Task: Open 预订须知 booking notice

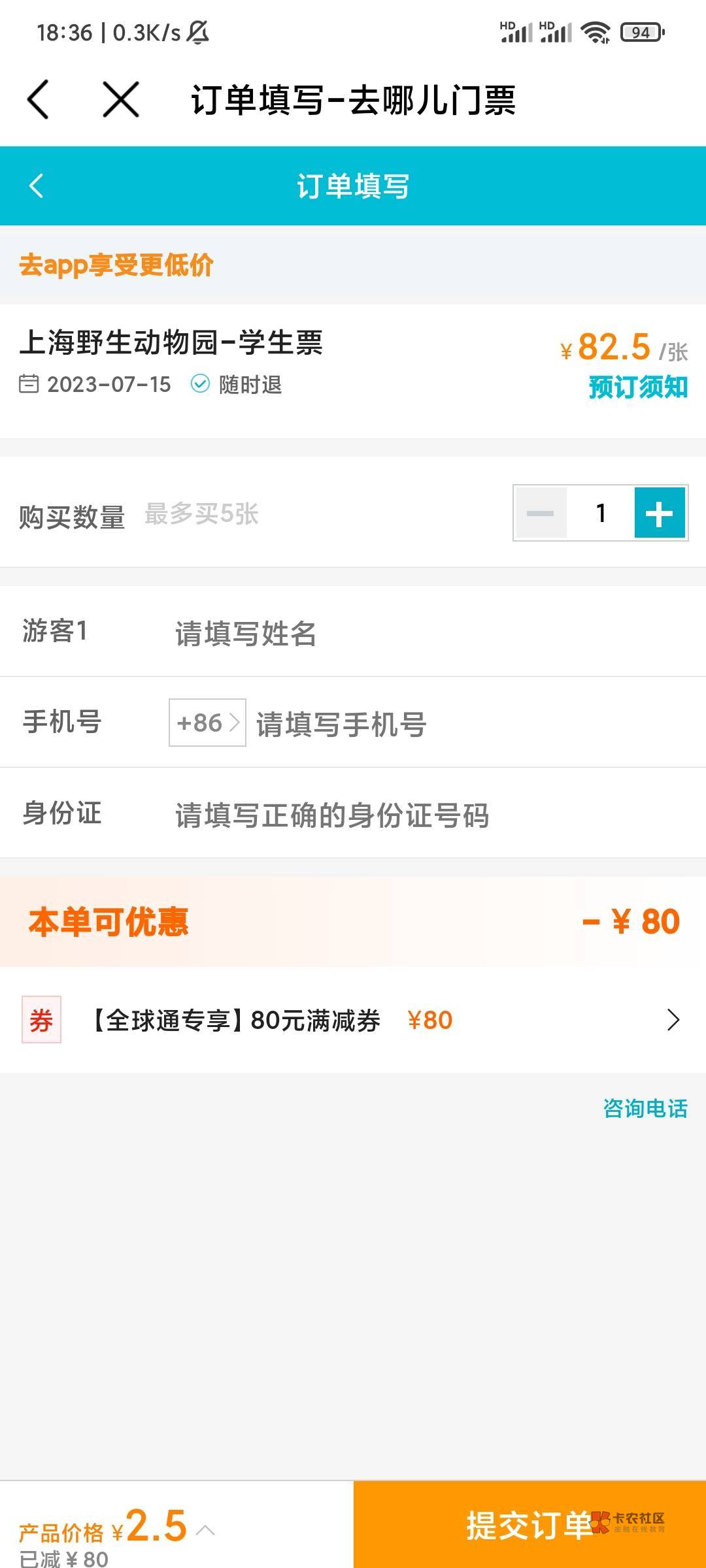Action: coord(638,387)
